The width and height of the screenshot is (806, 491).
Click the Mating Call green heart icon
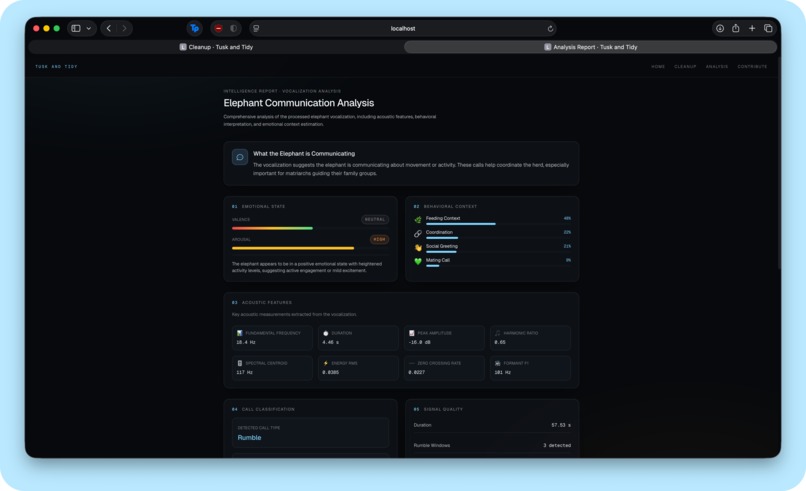click(418, 261)
